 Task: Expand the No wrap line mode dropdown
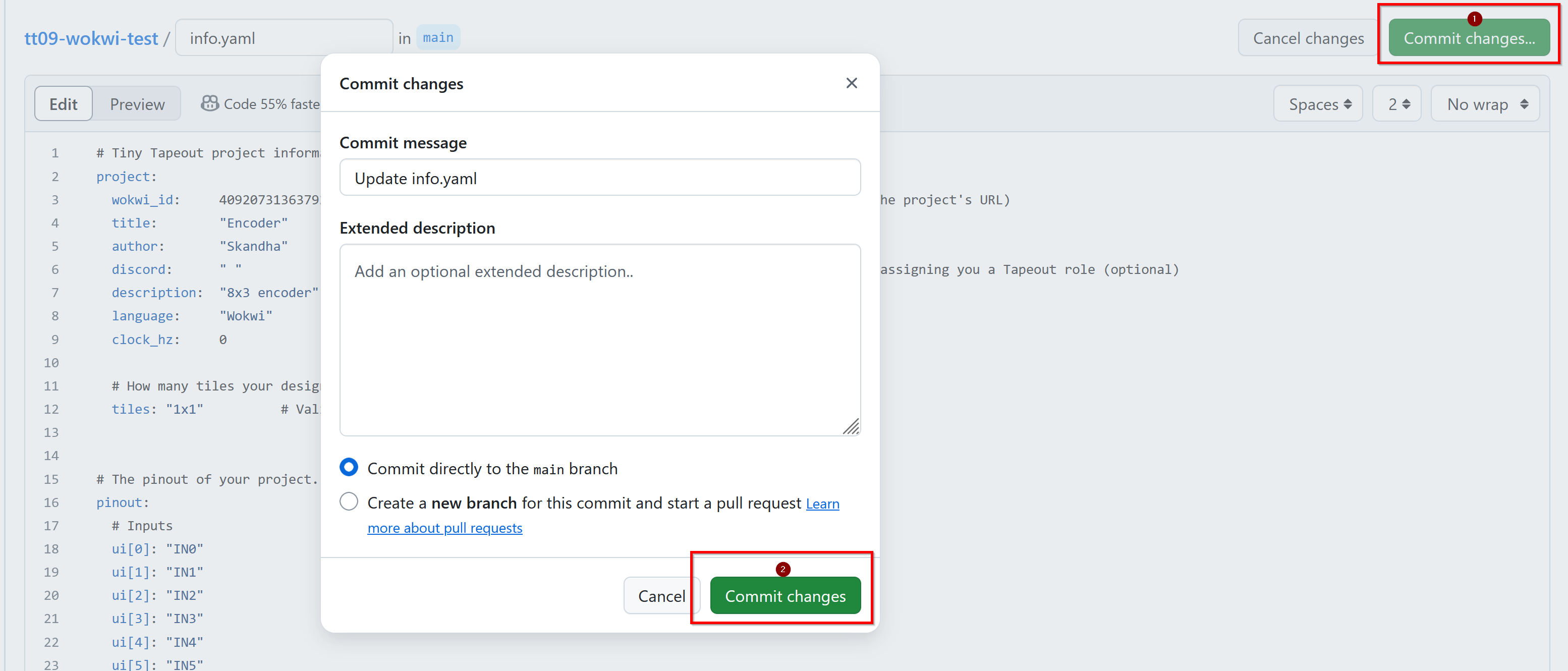(x=1485, y=104)
